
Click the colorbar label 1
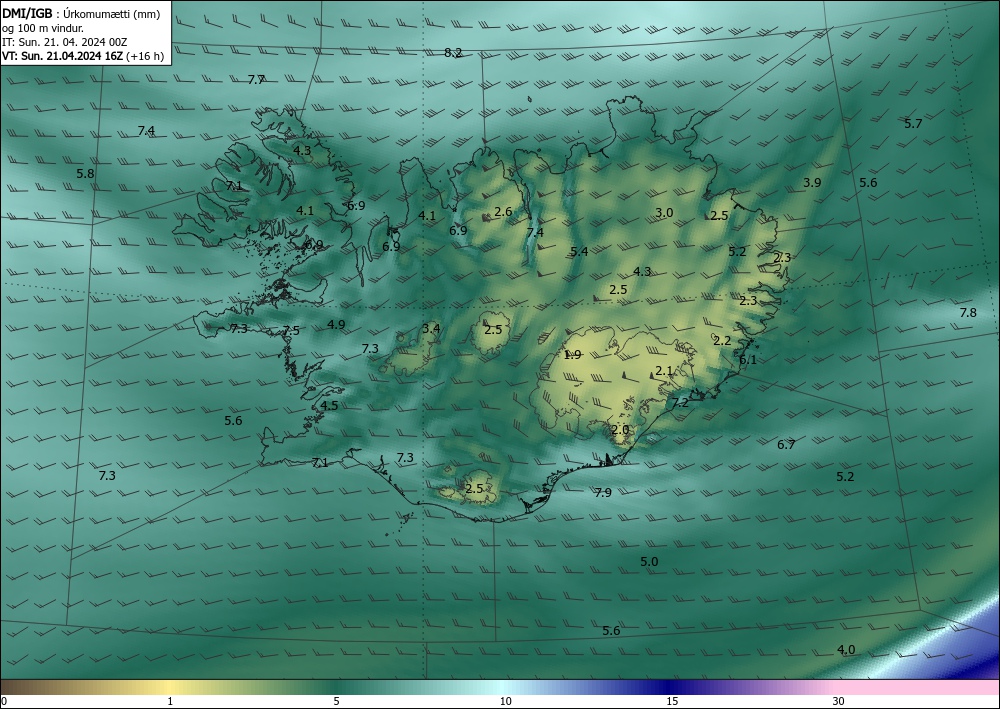[170, 702]
